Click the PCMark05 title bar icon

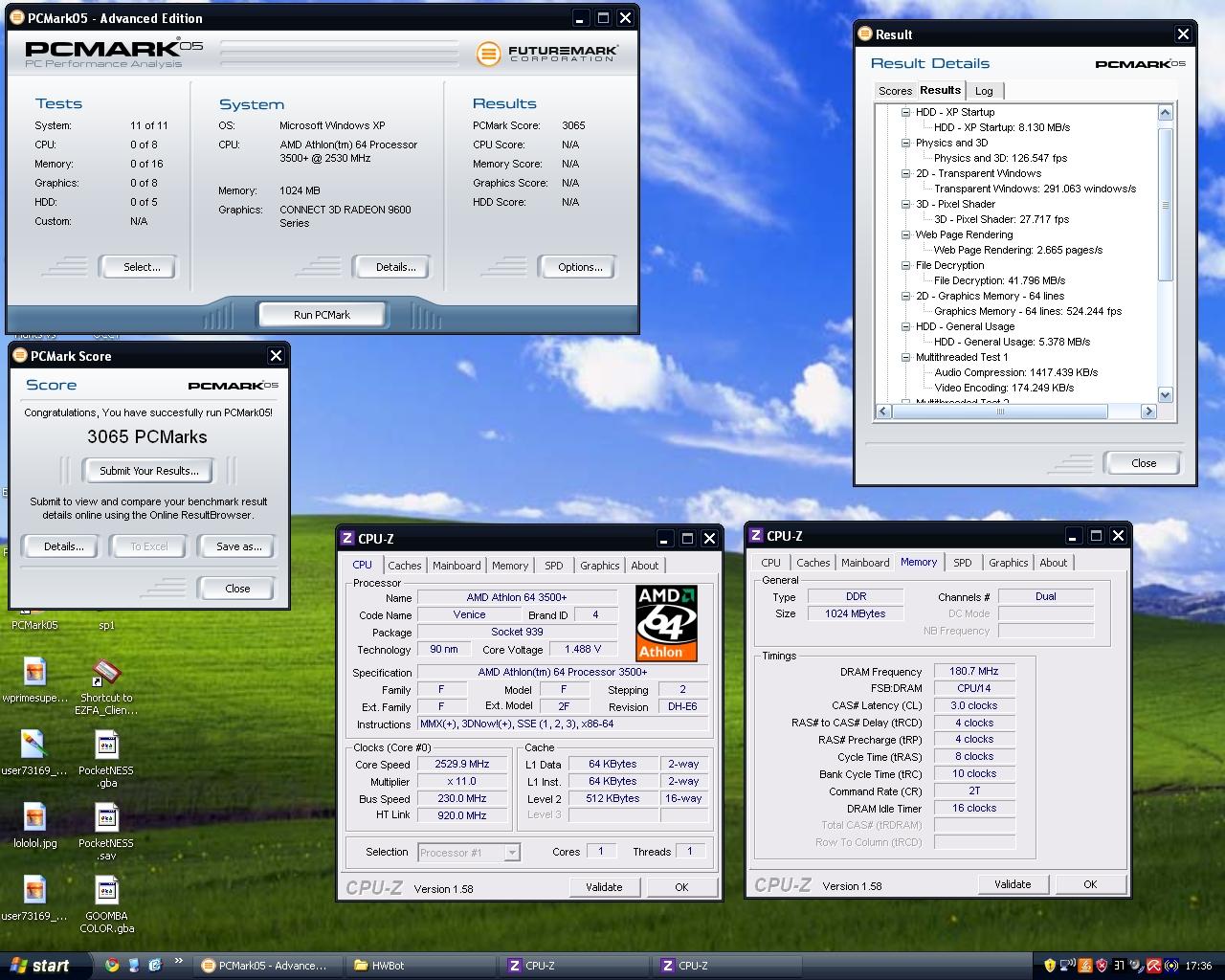point(18,18)
